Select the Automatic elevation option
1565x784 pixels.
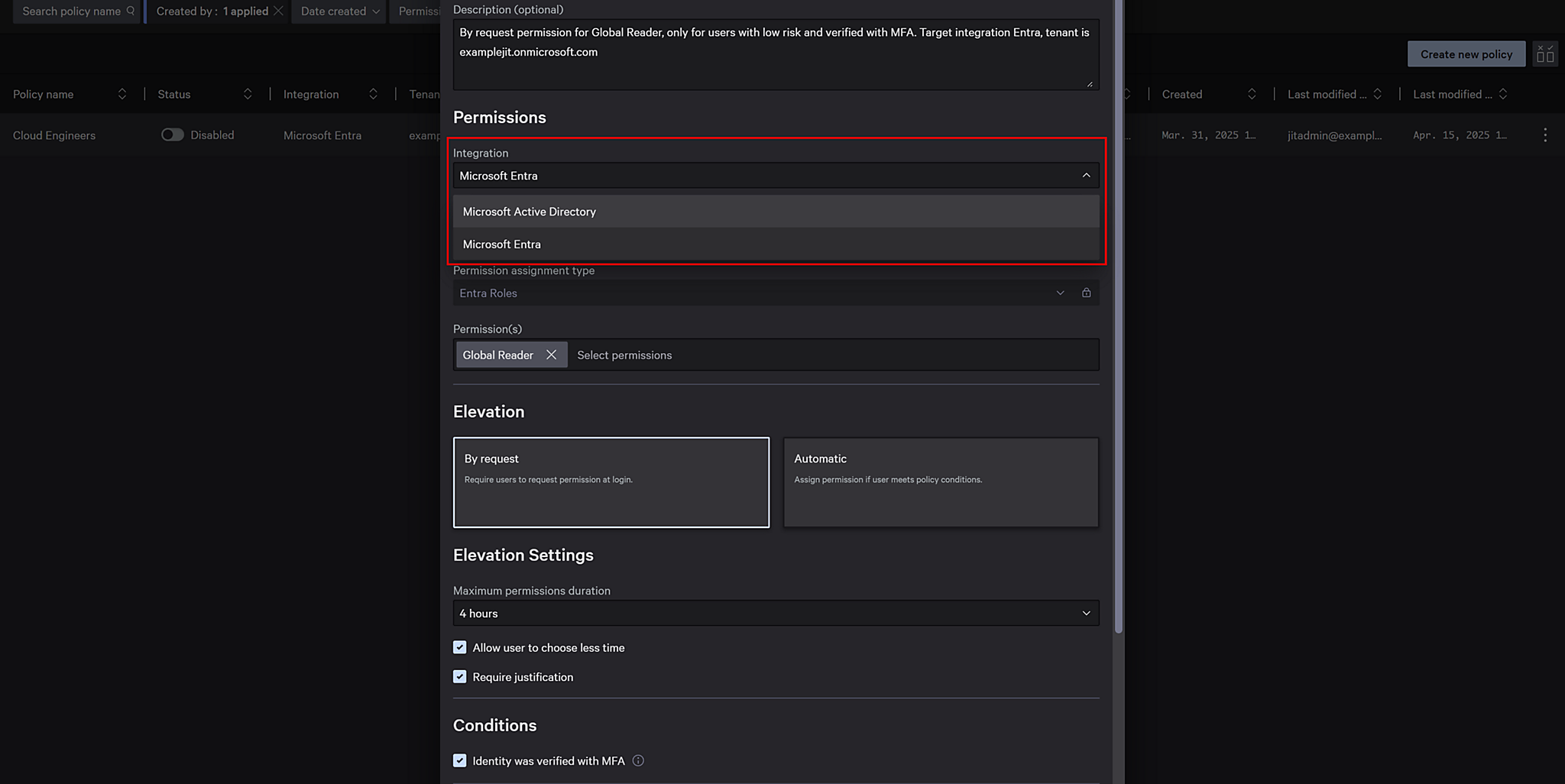click(940, 482)
